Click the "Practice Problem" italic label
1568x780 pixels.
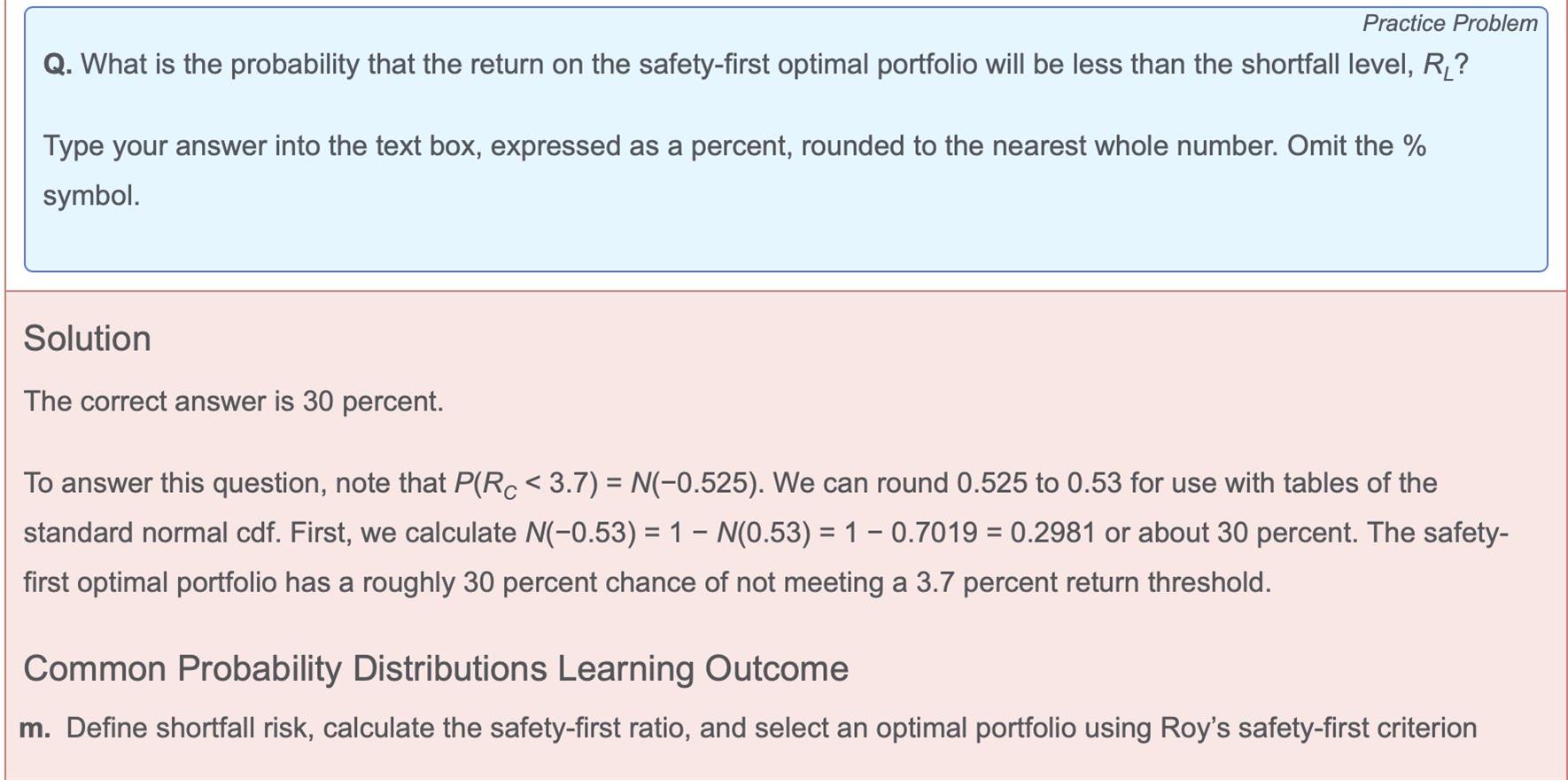pyautogui.click(x=1449, y=23)
